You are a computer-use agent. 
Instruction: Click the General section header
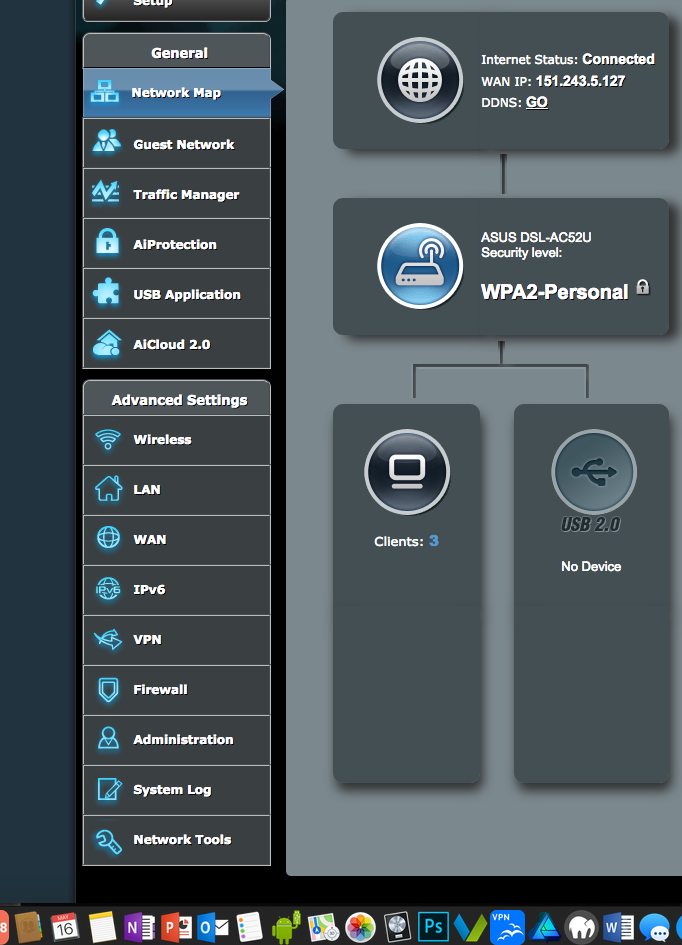click(x=177, y=51)
